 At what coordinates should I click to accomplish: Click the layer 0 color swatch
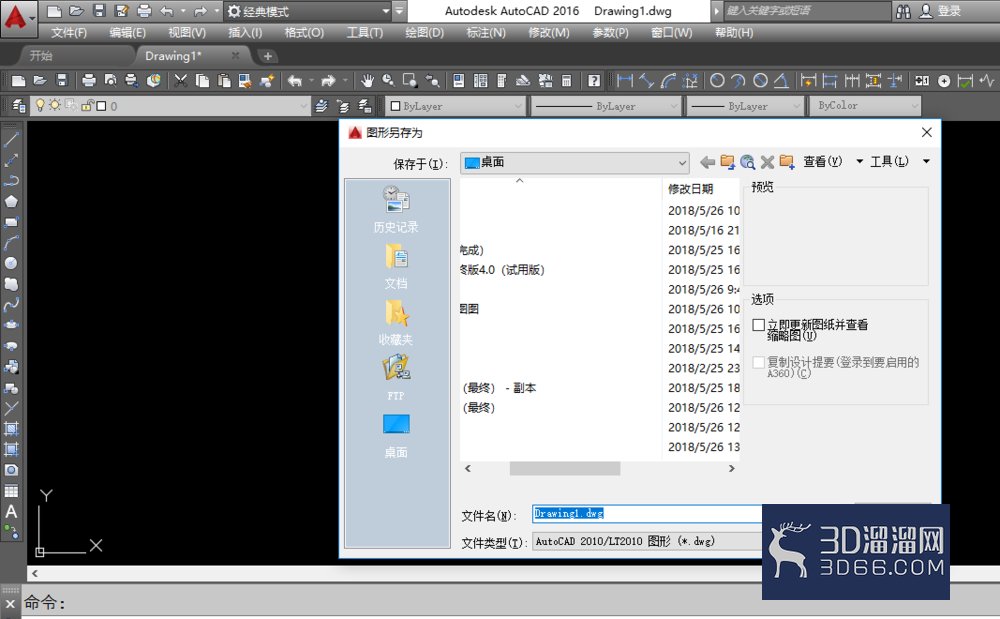click(x=101, y=106)
